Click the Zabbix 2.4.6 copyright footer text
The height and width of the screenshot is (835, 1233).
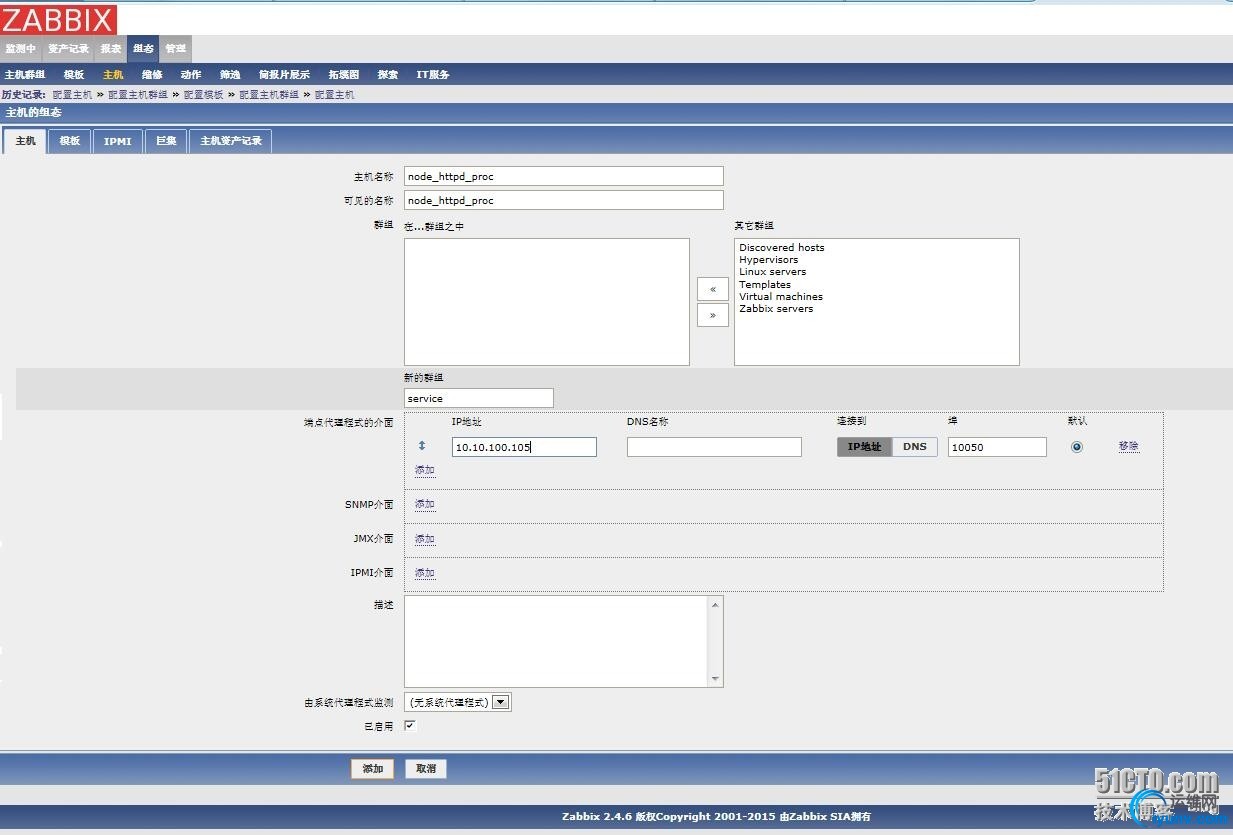point(716,816)
